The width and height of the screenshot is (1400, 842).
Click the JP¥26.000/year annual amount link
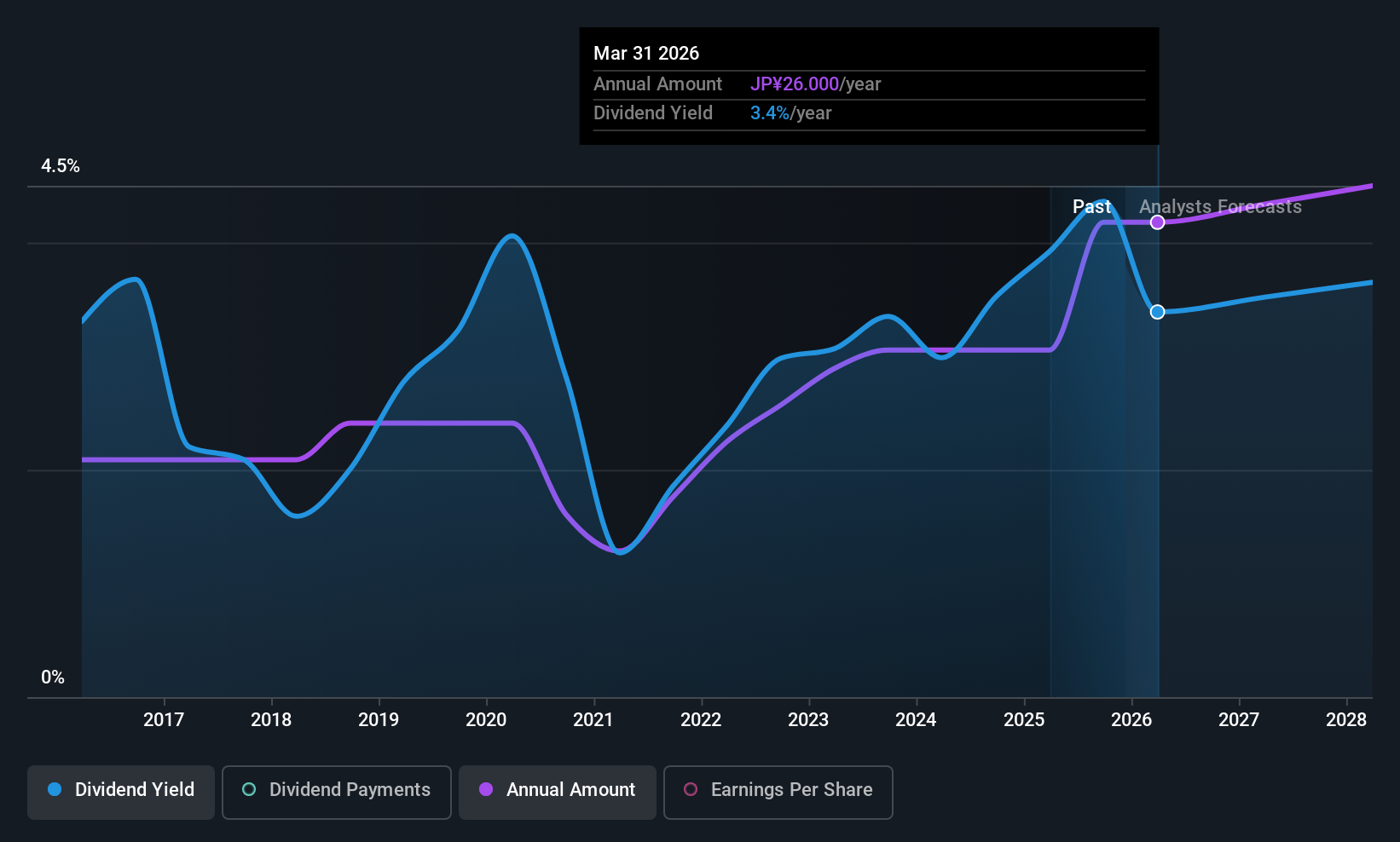click(816, 84)
